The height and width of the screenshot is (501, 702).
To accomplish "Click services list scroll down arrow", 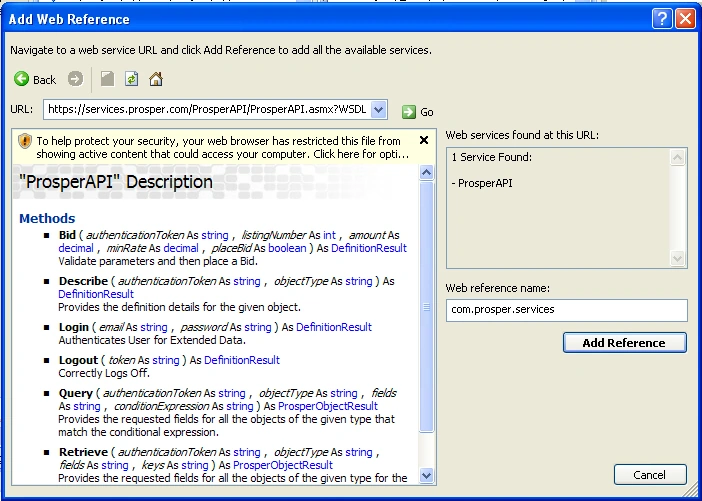I will click(677, 258).
